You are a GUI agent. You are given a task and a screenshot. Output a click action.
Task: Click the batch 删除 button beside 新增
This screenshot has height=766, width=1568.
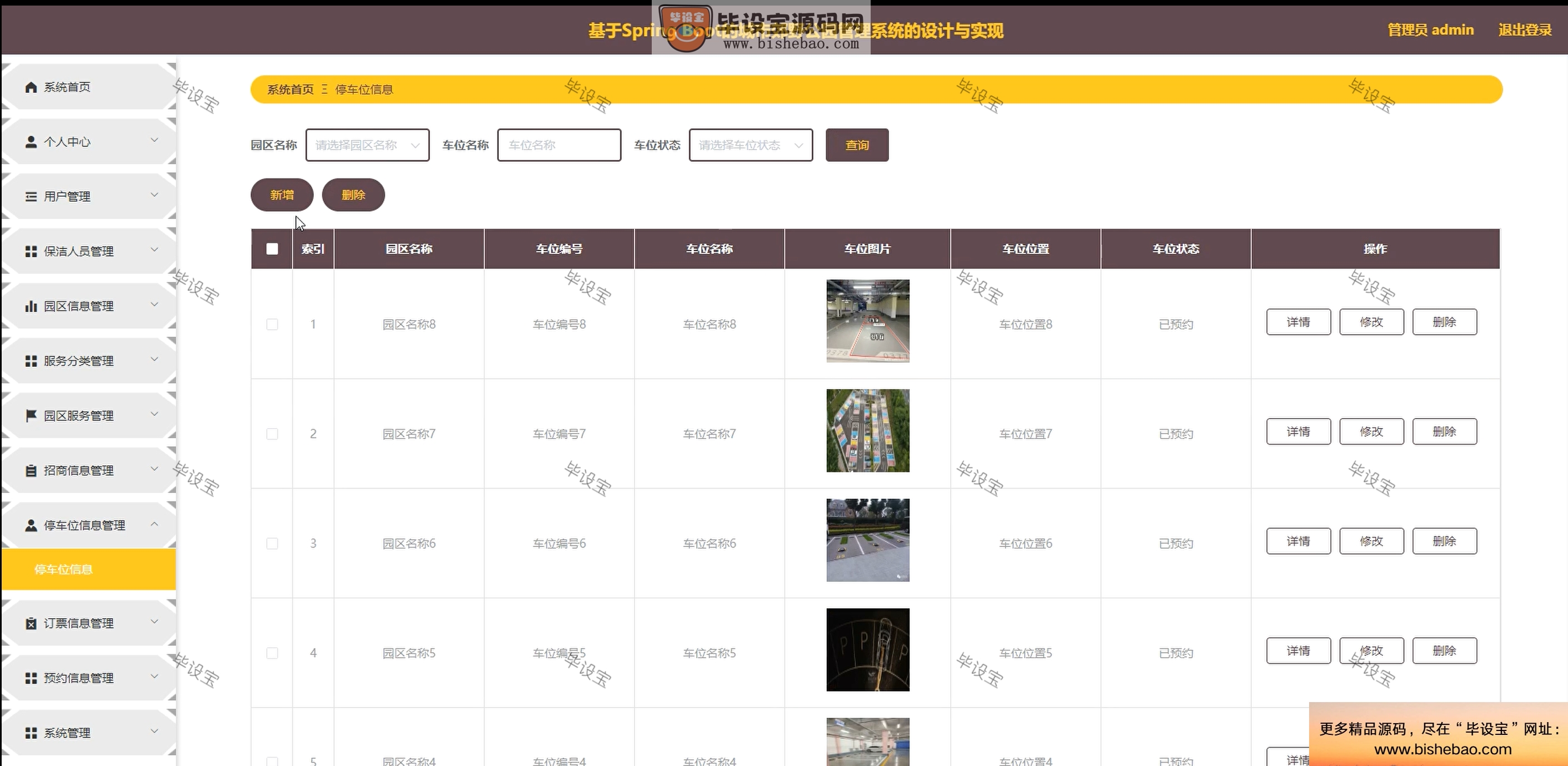(x=353, y=195)
